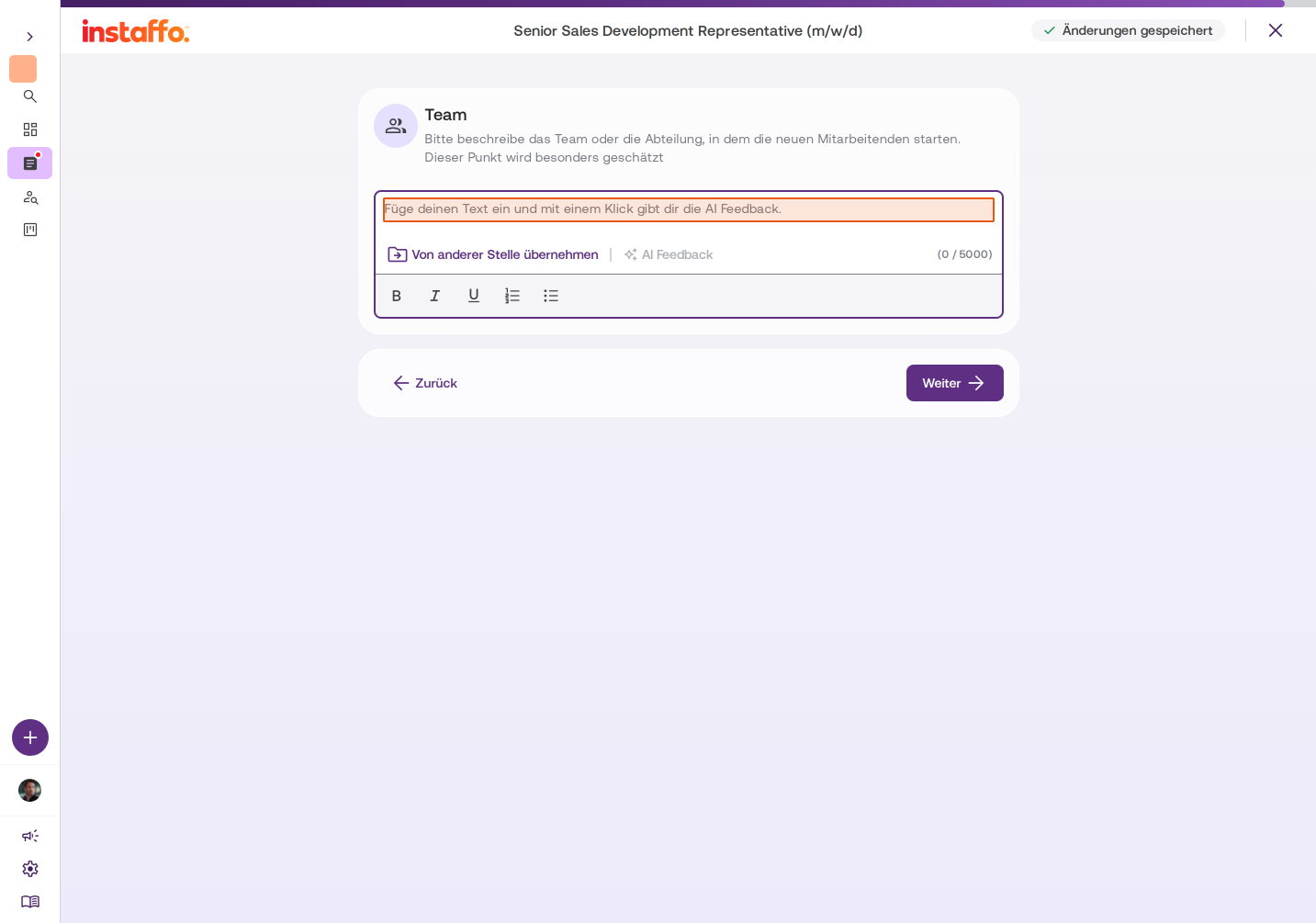
Task: Toggle underline formatting
Action: tap(474, 296)
